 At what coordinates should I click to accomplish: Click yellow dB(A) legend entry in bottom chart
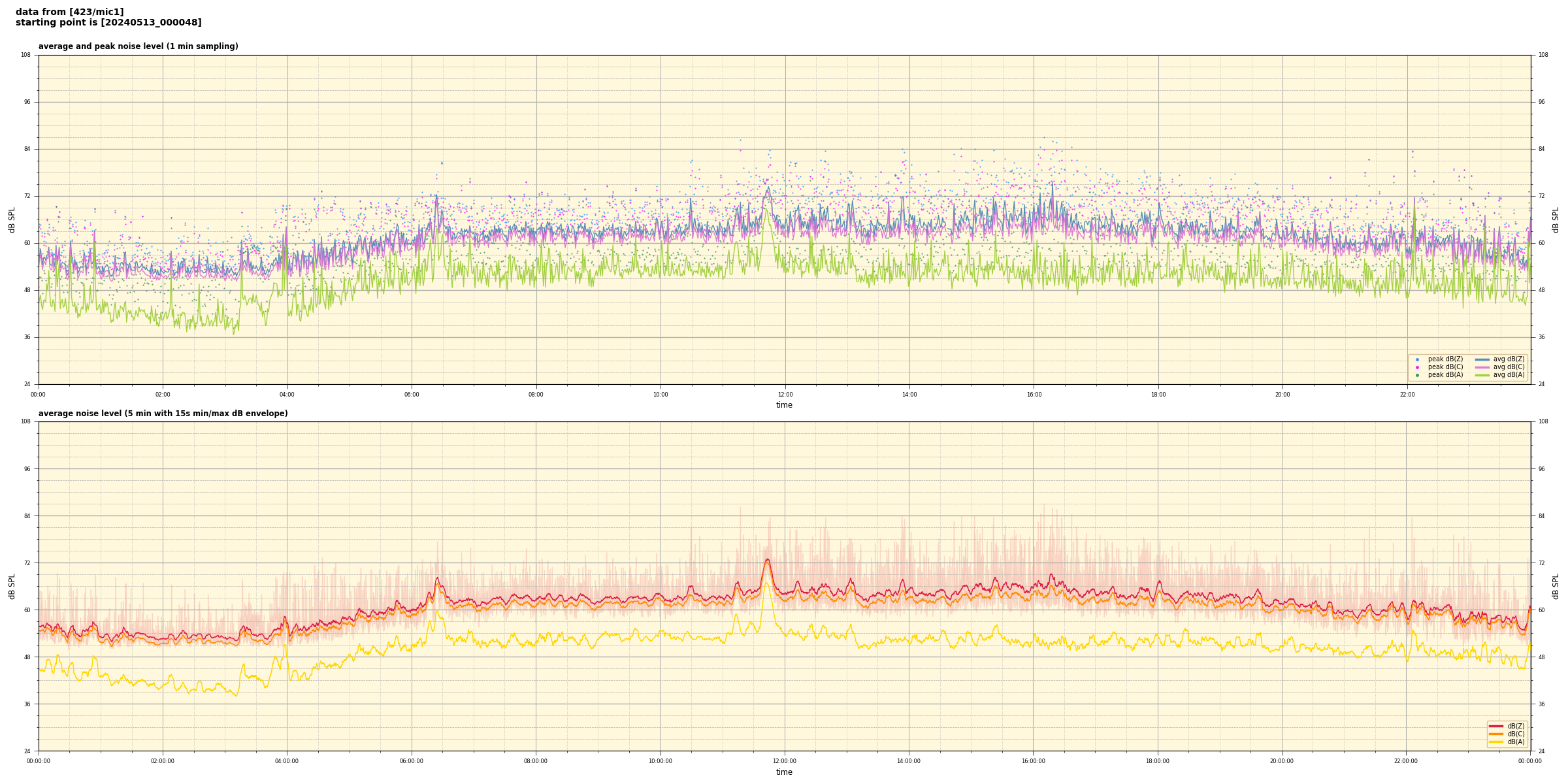pyautogui.click(x=1496, y=742)
